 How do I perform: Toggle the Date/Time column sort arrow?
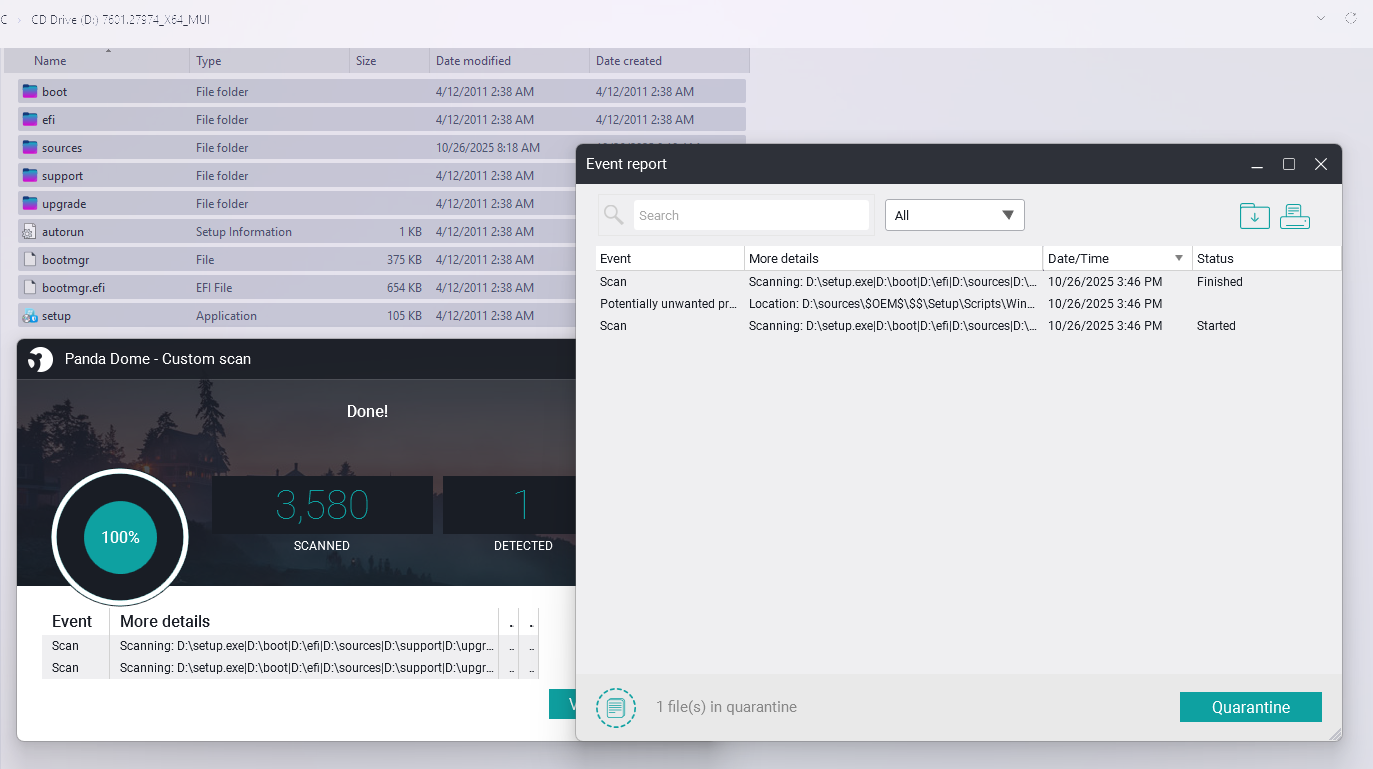coord(1179,258)
